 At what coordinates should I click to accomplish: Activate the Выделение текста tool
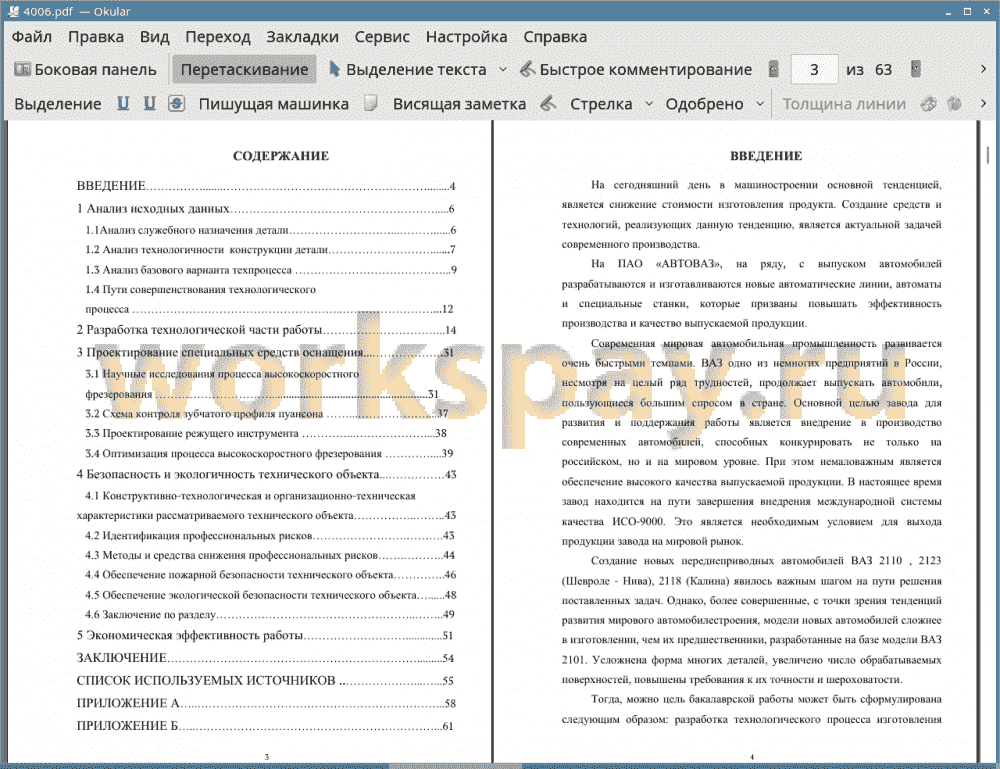[x=408, y=70]
